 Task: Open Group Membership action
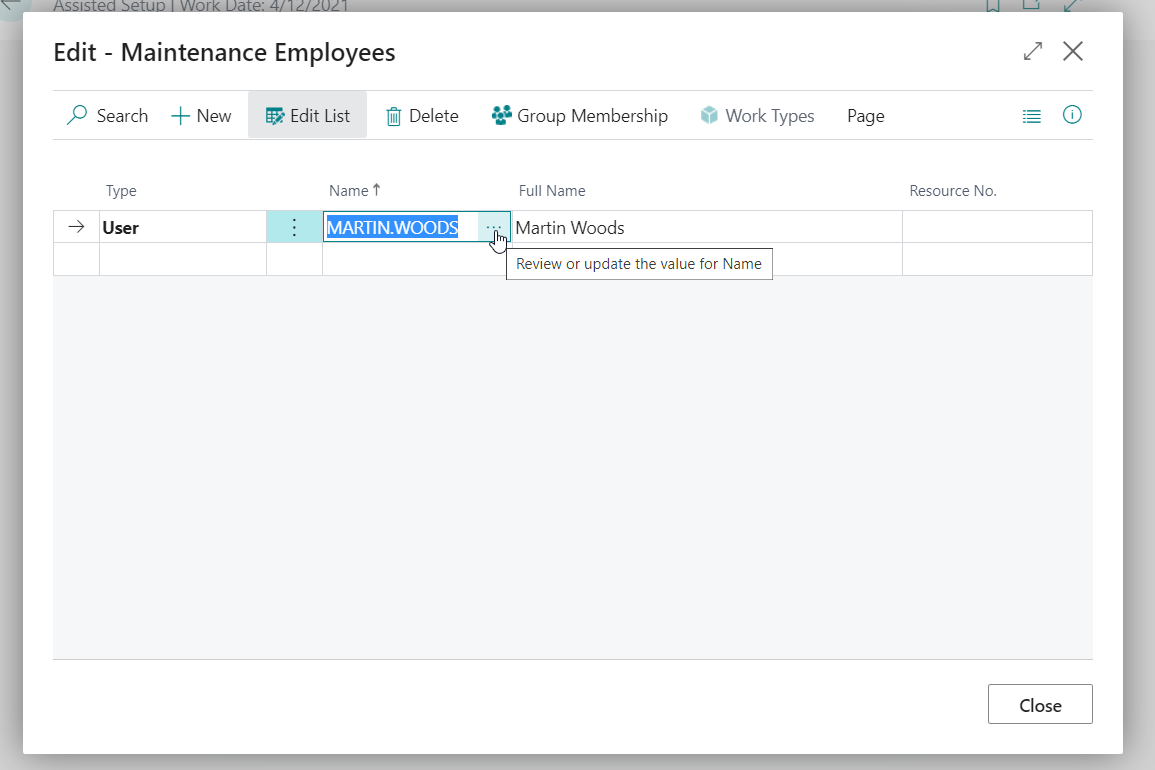click(580, 116)
